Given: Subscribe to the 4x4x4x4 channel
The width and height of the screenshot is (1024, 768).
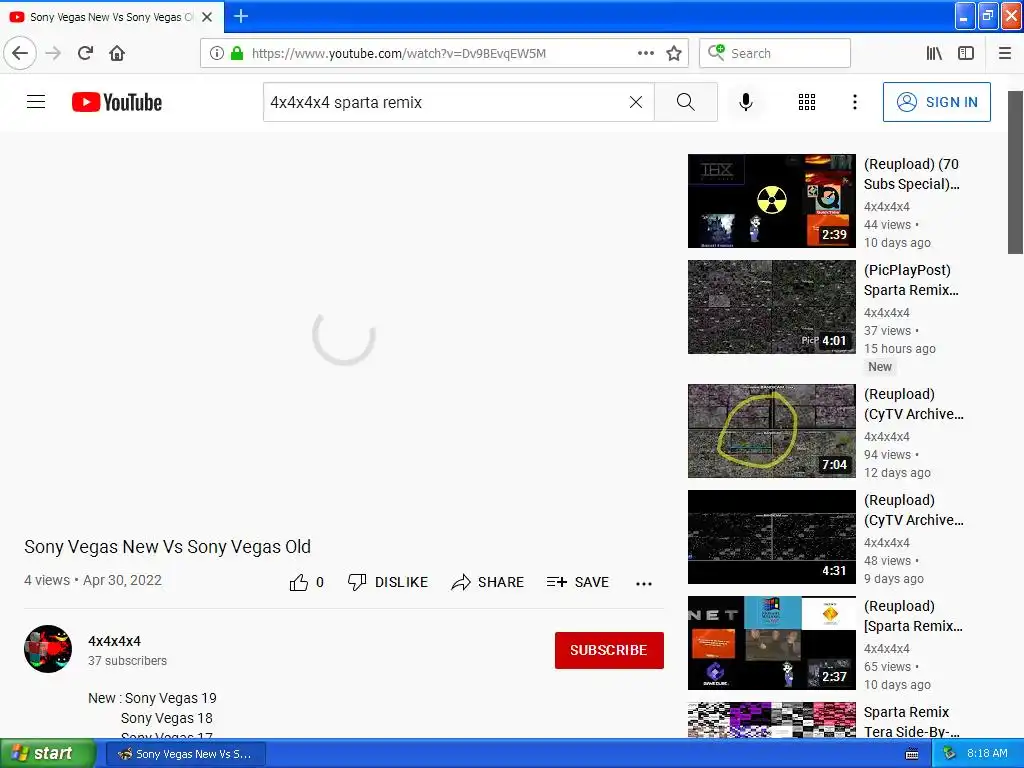Looking at the screenshot, I should tap(609, 650).
